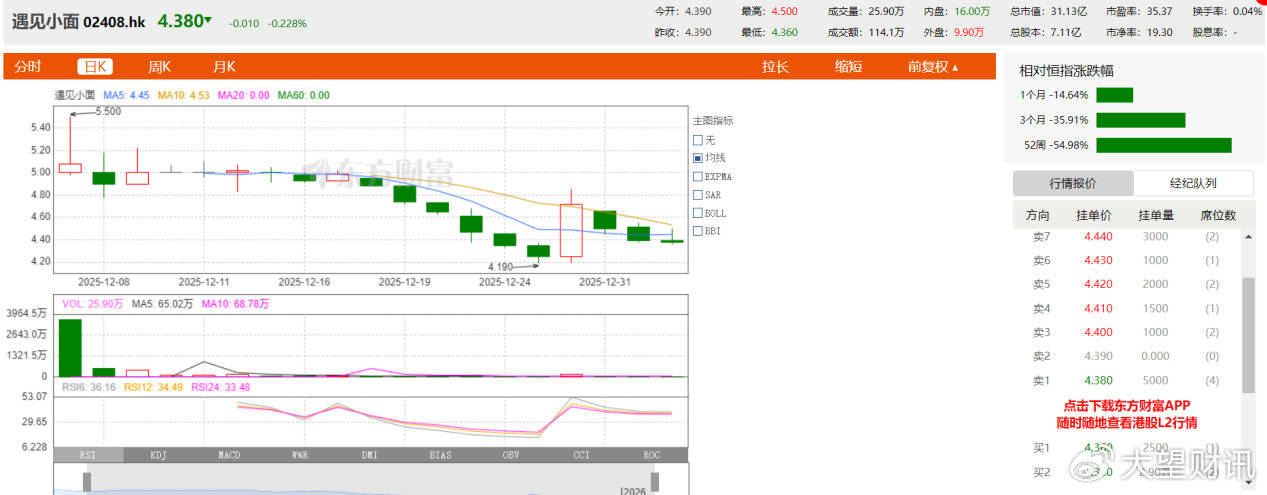The image size is (1267, 495).
Task: Open the 经纪队列 broker queue tab
Action: 1193,184
